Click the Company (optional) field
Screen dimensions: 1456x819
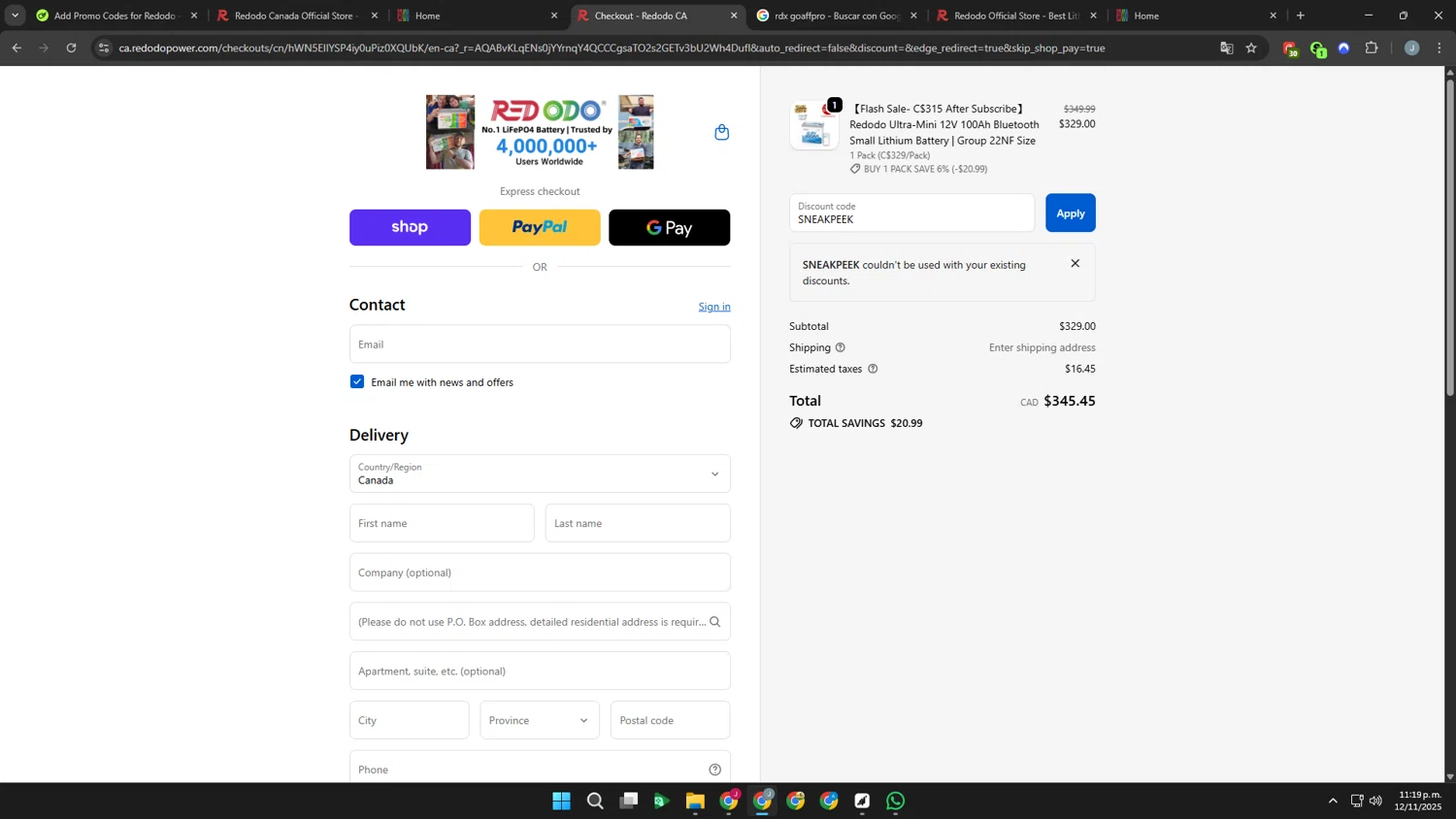click(x=540, y=573)
